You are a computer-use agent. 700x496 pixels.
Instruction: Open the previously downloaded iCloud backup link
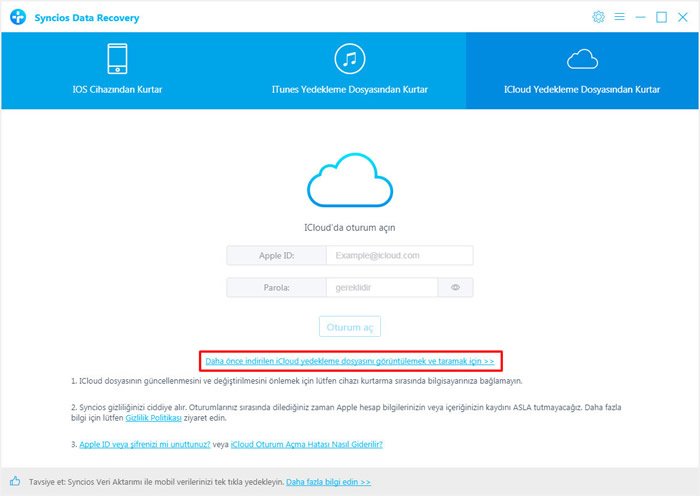click(350, 361)
